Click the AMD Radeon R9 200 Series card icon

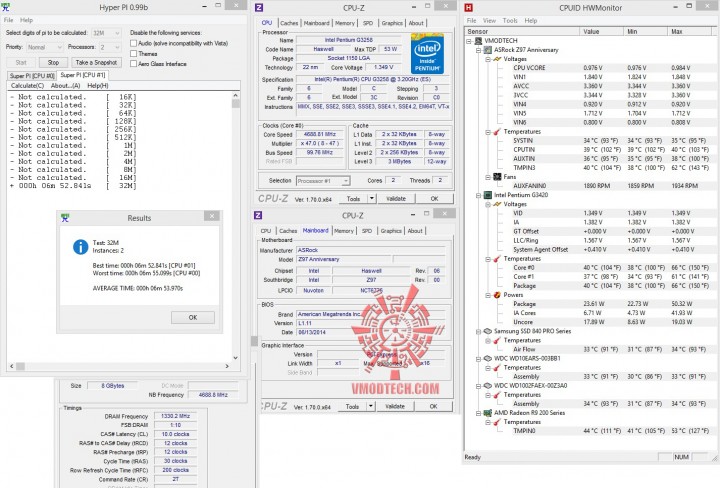(488, 413)
